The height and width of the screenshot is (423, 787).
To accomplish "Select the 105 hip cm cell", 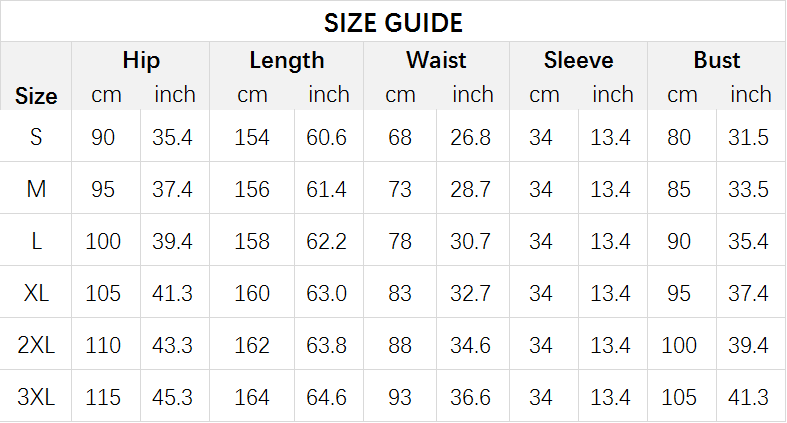I will click(103, 293).
